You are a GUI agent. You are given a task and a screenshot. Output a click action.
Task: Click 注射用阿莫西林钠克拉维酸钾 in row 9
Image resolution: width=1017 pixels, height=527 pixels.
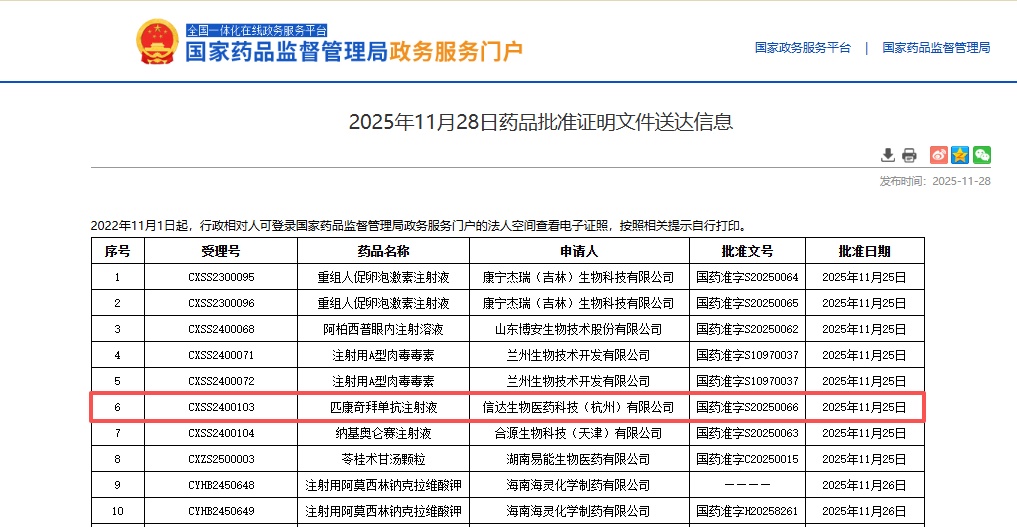tap(383, 485)
